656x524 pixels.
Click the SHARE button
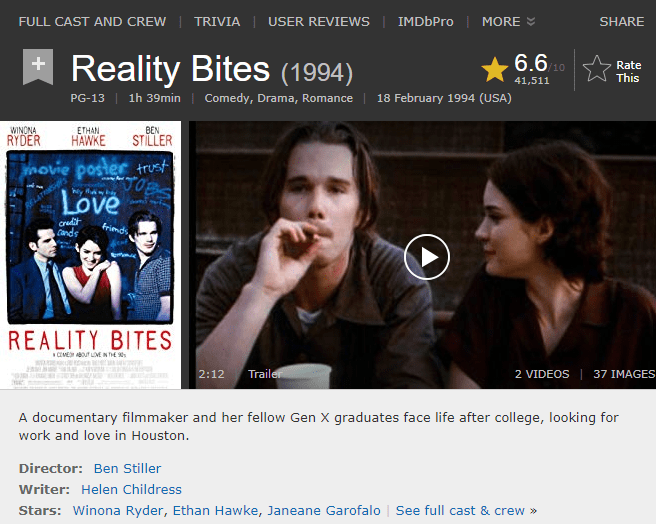pos(621,21)
